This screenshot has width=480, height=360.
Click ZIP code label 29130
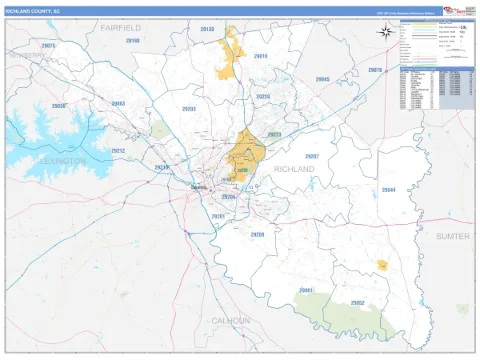pyautogui.click(x=207, y=29)
